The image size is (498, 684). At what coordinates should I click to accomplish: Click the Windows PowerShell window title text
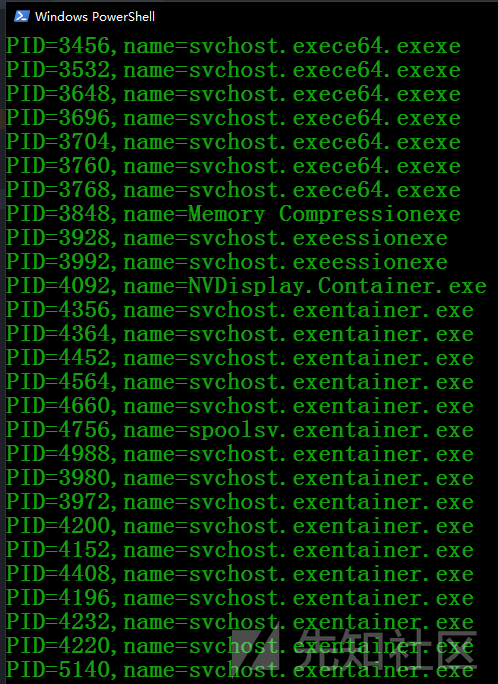(95, 17)
